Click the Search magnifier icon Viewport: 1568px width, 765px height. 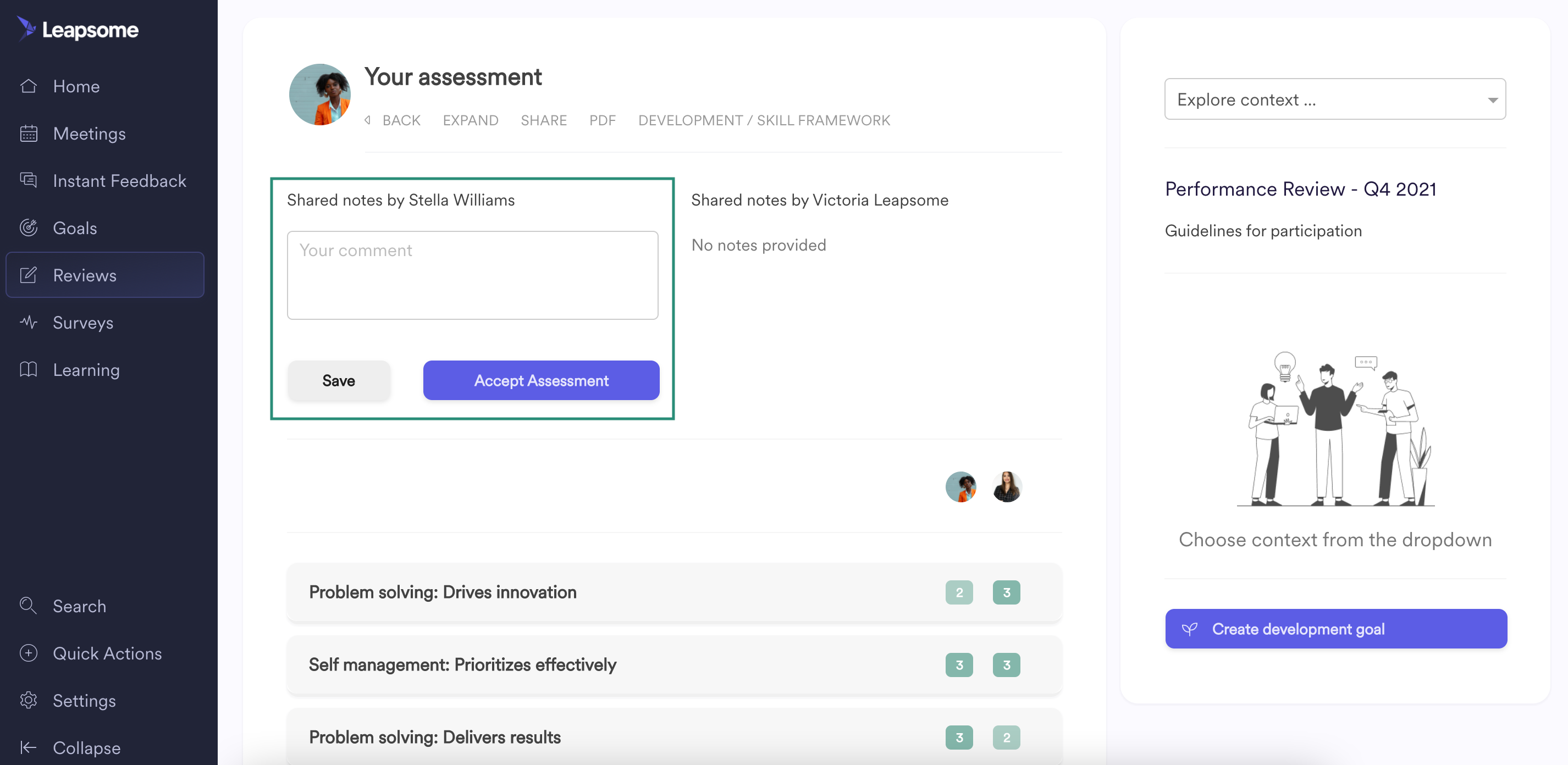coord(29,606)
